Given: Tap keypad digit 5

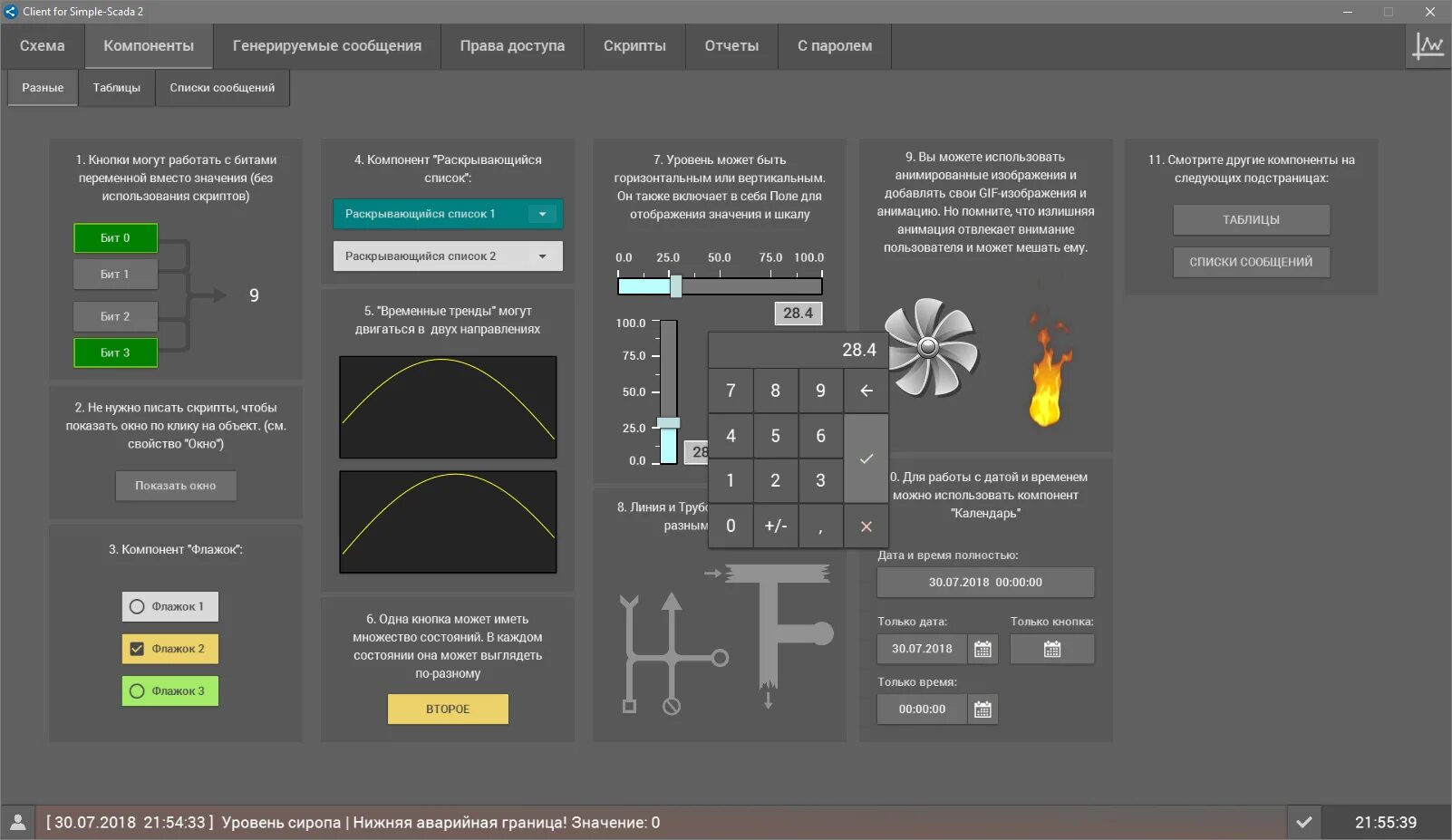Looking at the screenshot, I should pos(776,436).
